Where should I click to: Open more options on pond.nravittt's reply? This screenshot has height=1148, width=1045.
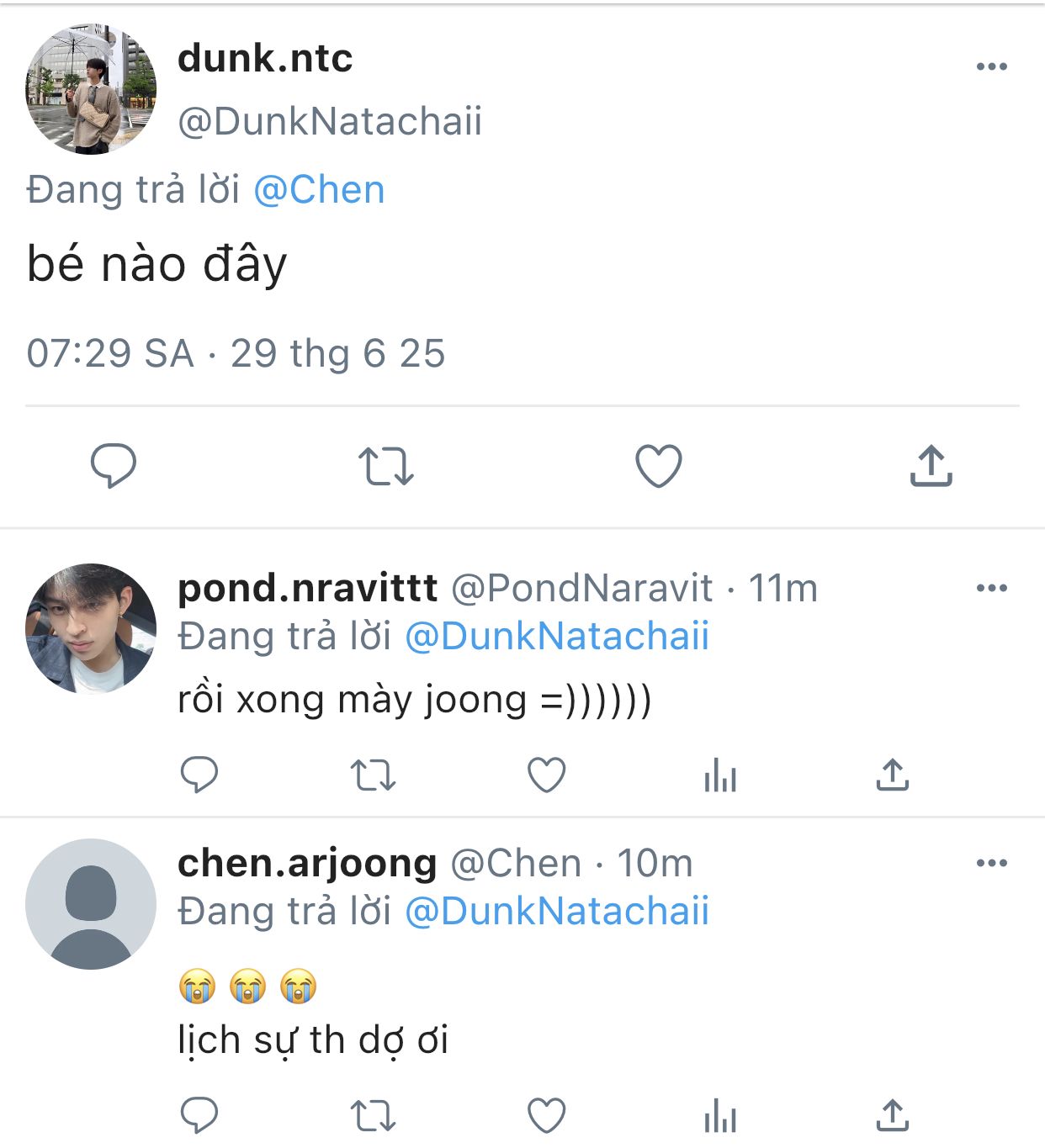pos(991,588)
